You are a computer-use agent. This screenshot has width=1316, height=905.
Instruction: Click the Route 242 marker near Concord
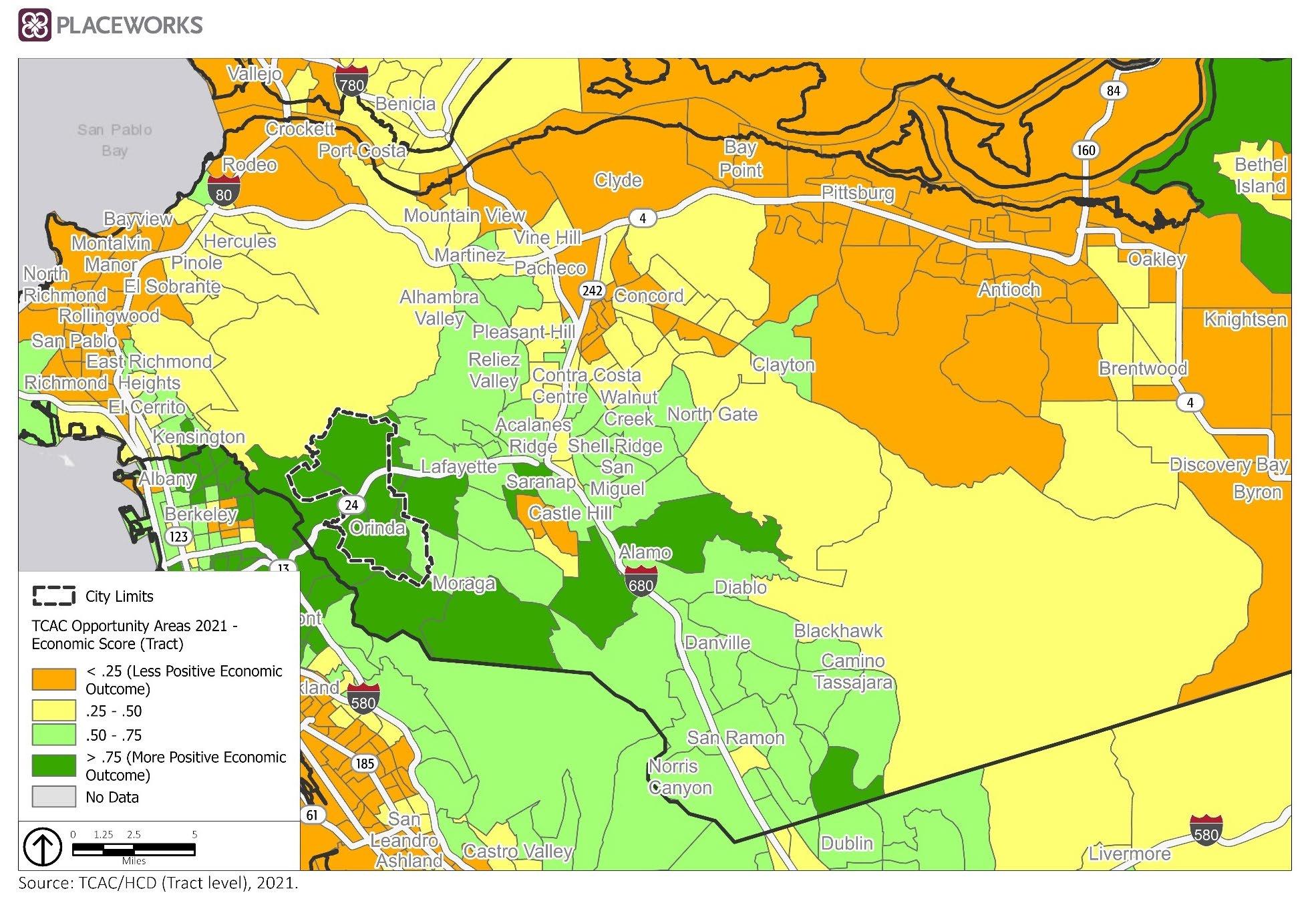tap(592, 291)
